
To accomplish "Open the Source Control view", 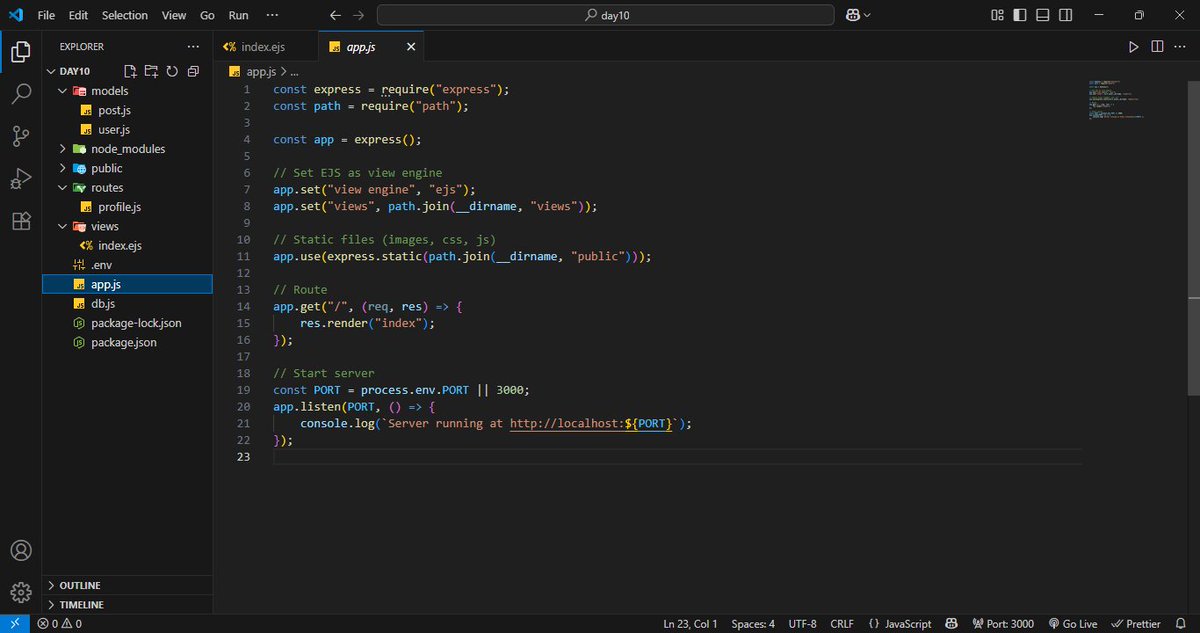I will coord(20,137).
